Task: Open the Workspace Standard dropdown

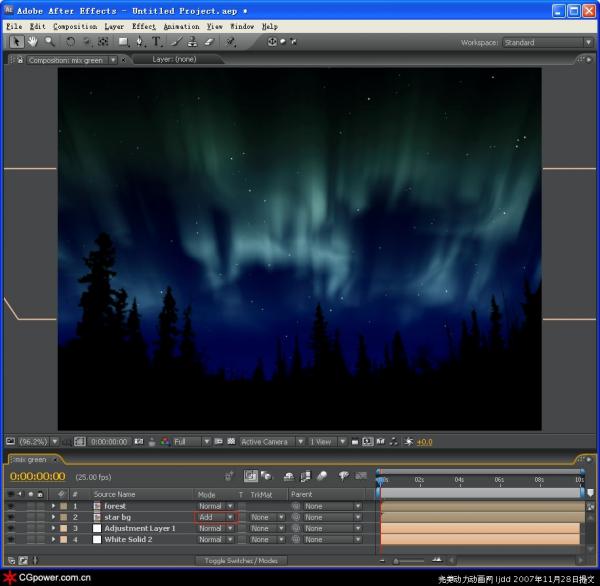Action: [548, 42]
